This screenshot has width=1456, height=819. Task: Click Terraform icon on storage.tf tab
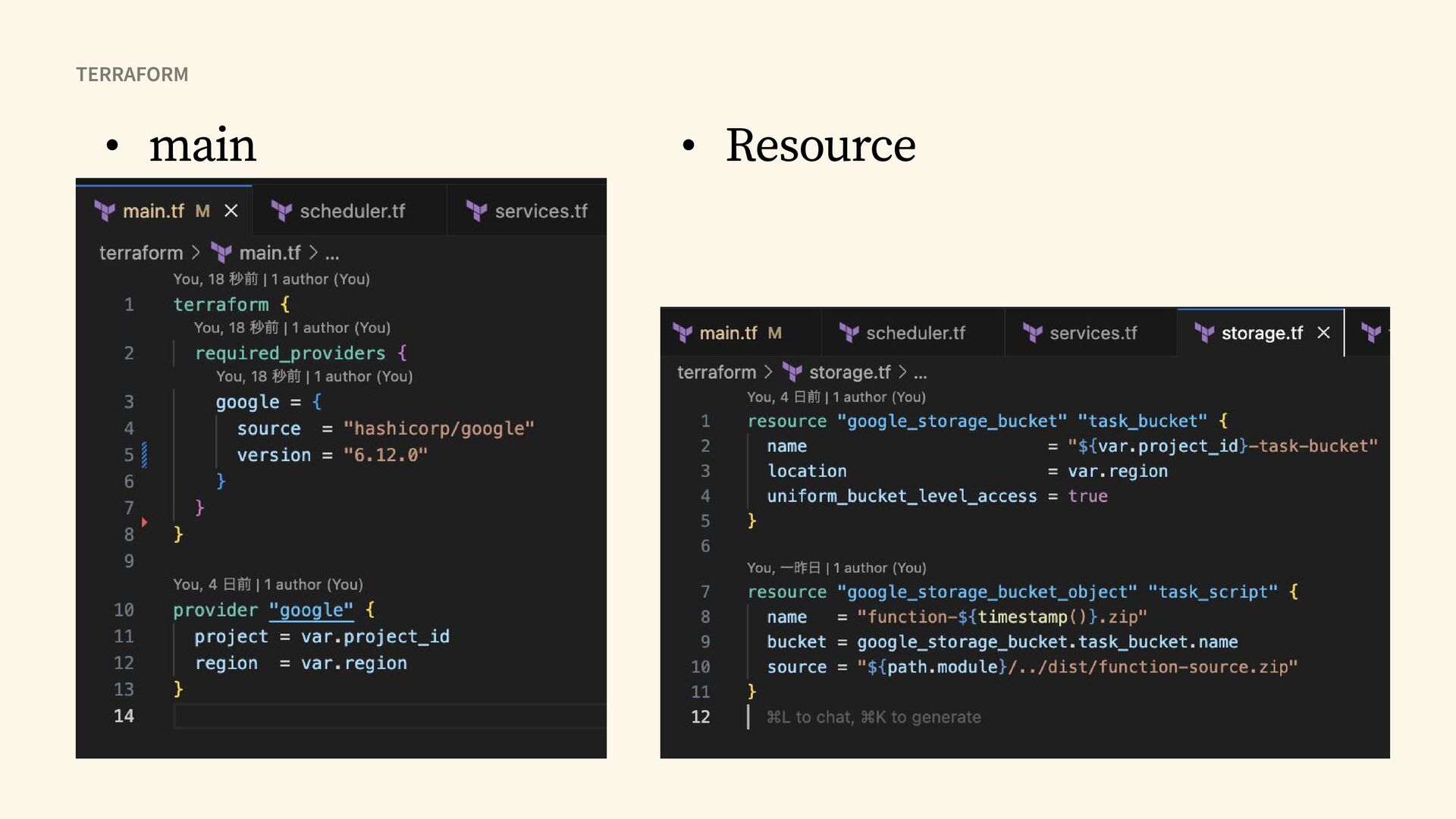click(1204, 333)
